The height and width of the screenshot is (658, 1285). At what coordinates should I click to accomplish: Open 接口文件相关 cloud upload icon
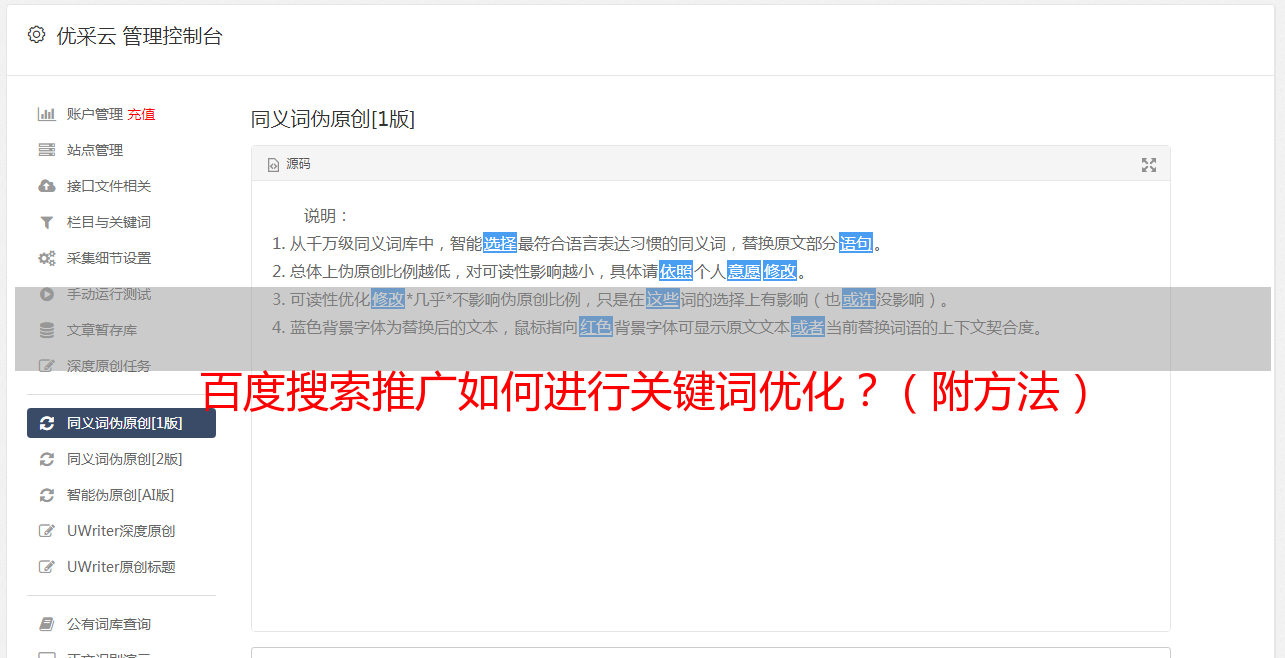pyautogui.click(x=46, y=186)
